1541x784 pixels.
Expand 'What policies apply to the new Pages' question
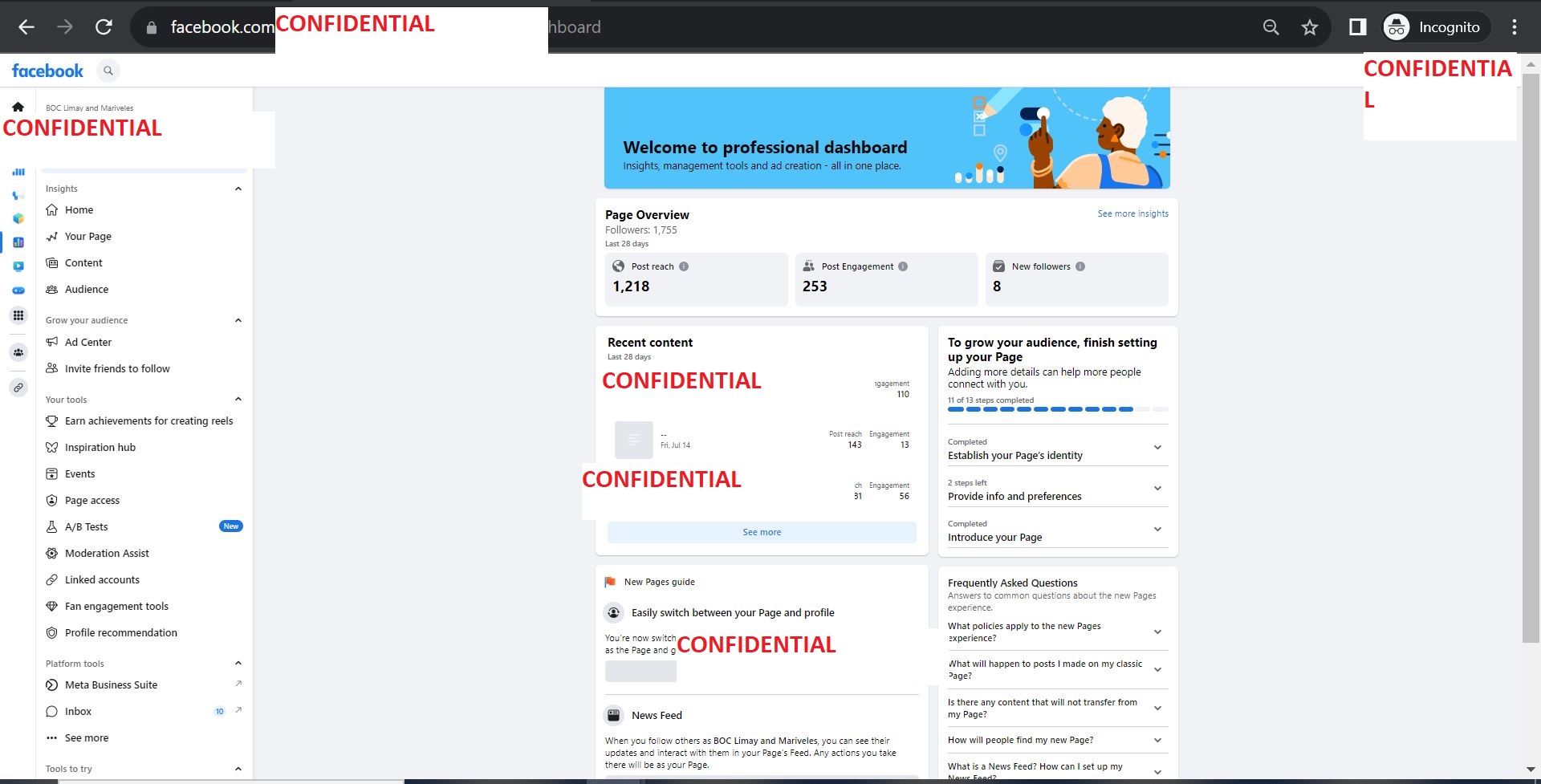tap(1157, 632)
